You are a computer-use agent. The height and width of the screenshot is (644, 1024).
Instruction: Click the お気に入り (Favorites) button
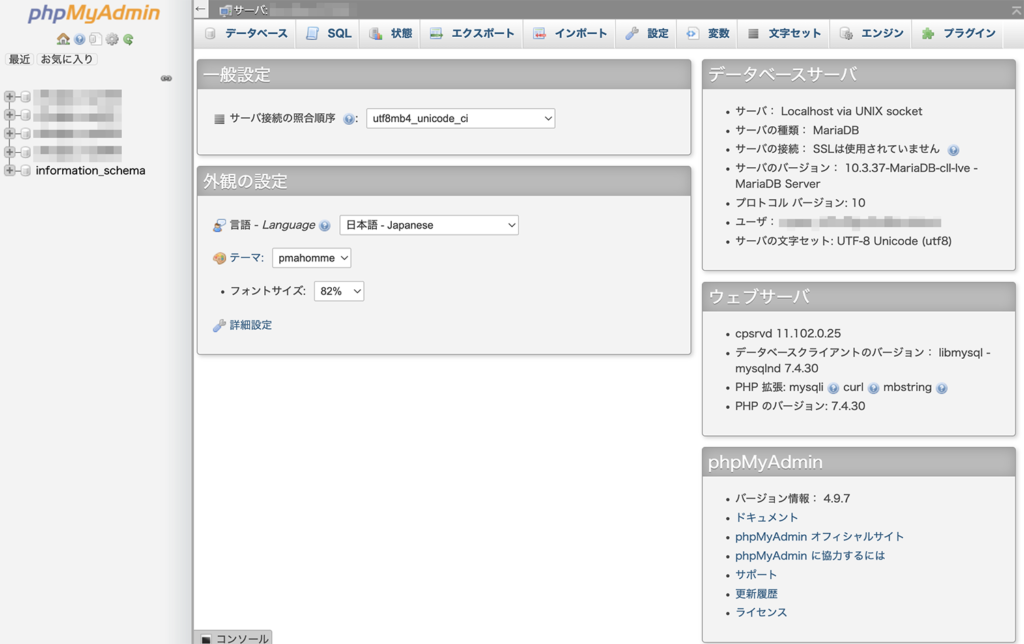click(x=67, y=57)
